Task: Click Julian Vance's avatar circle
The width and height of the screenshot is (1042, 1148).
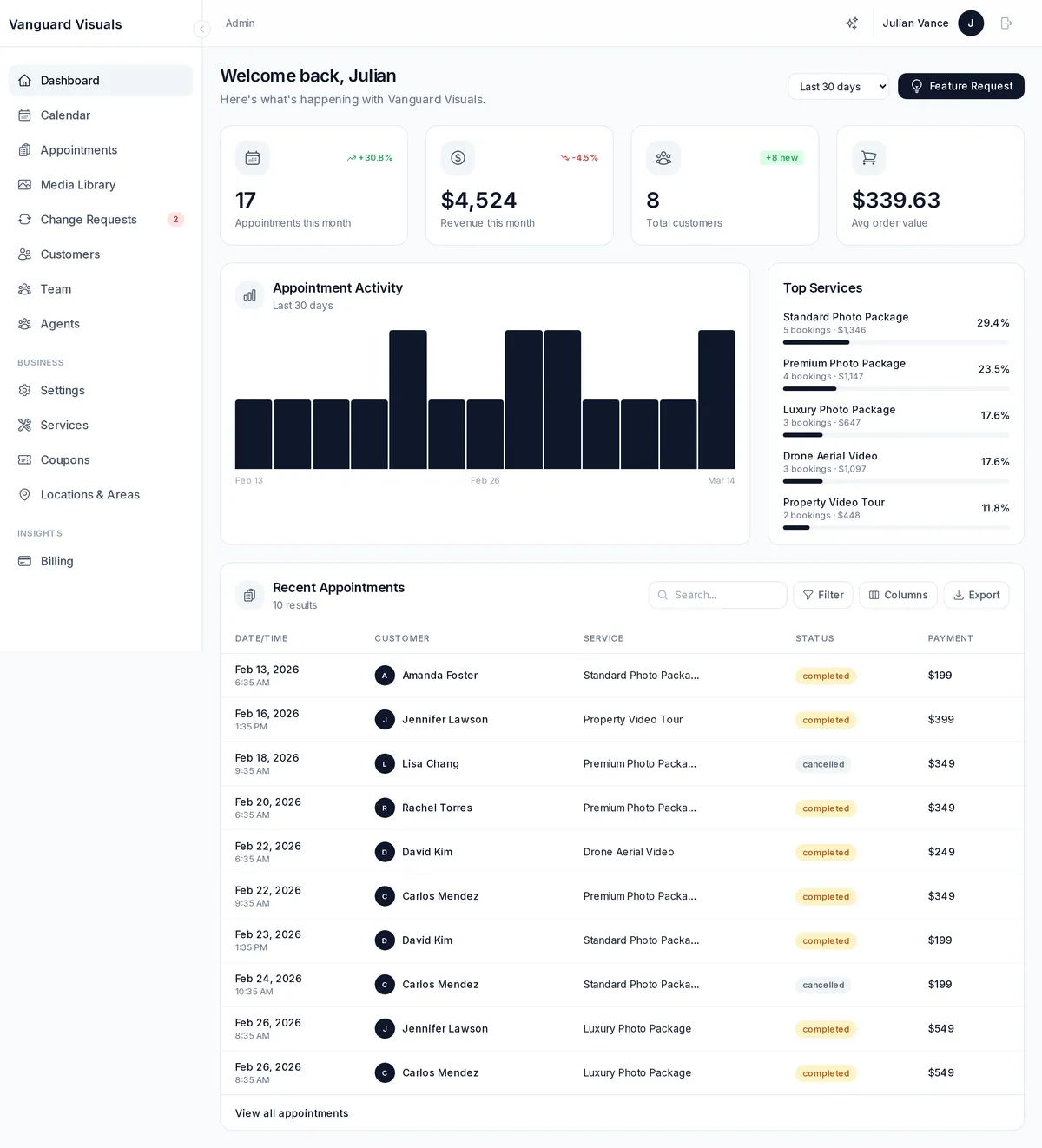Action: pyautogui.click(x=971, y=23)
